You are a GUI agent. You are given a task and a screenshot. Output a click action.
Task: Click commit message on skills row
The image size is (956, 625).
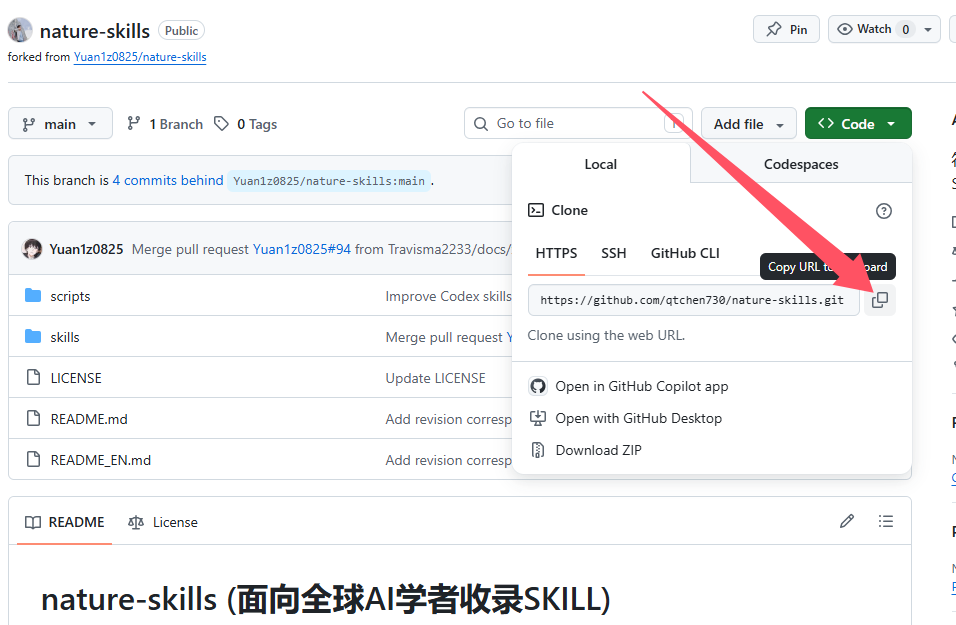pyautogui.click(x=449, y=337)
